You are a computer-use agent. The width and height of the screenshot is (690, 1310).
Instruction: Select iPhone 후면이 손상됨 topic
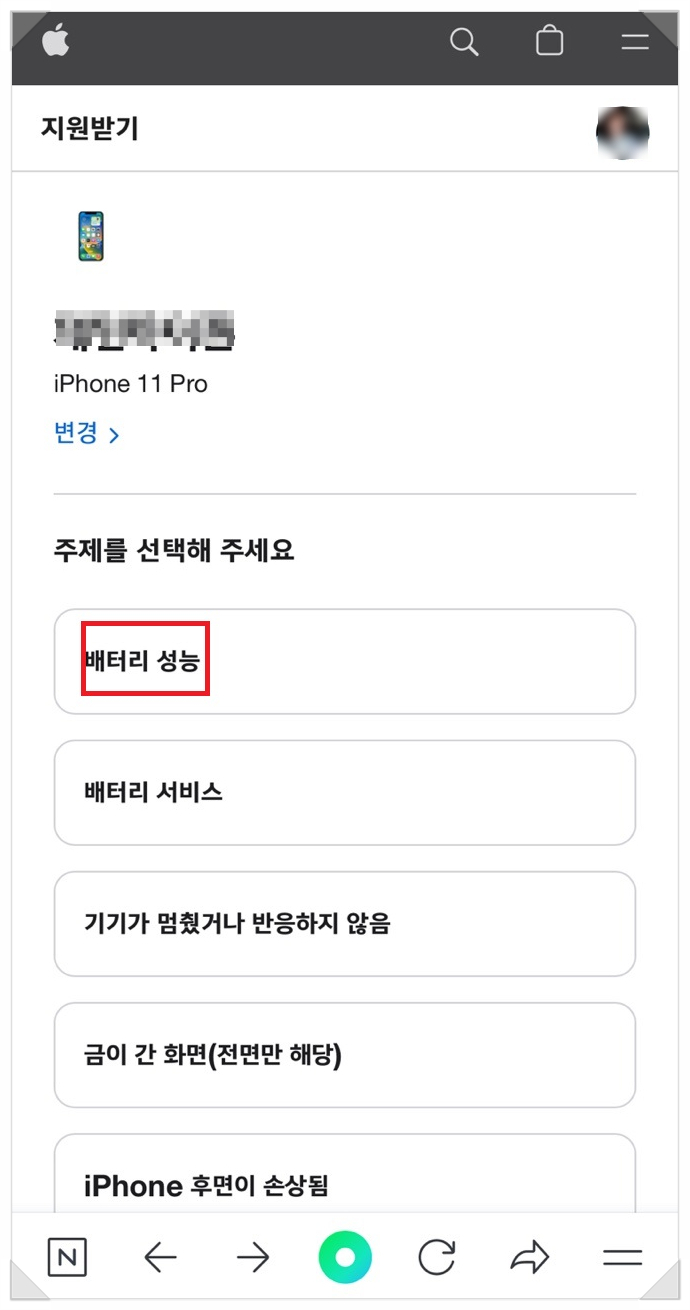click(344, 1185)
